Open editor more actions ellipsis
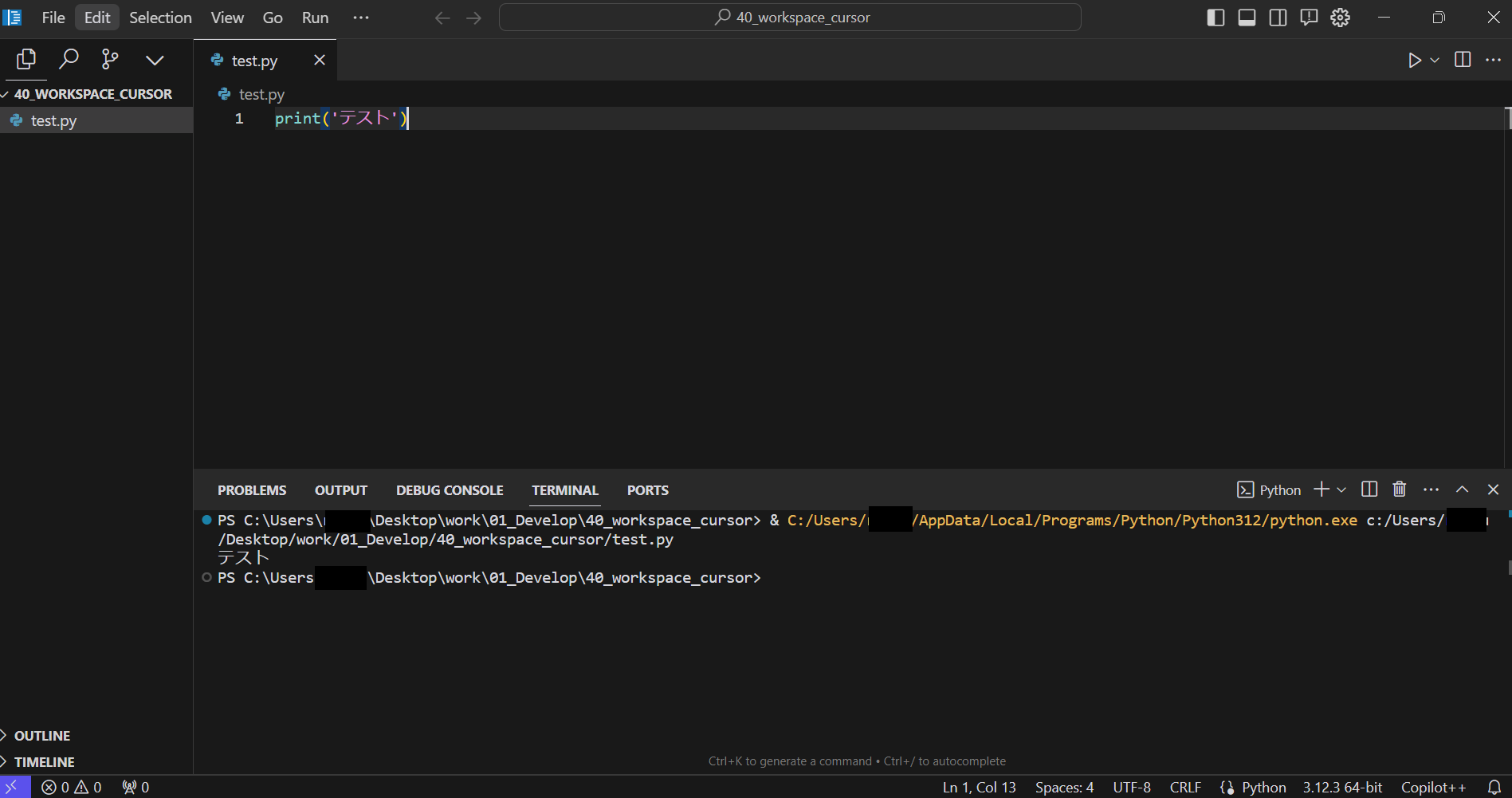Viewport: 1512px width, 798px height. point(1493,60)
